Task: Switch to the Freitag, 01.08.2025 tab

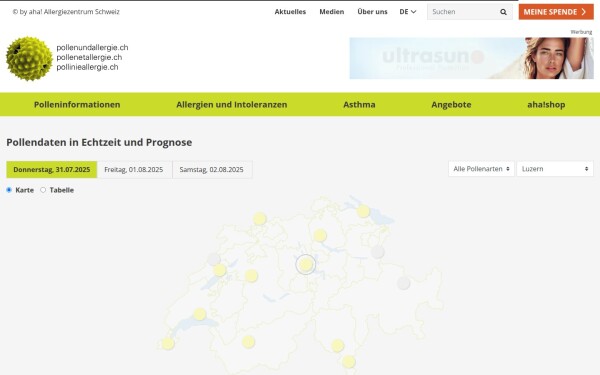Action: (134, 170)
